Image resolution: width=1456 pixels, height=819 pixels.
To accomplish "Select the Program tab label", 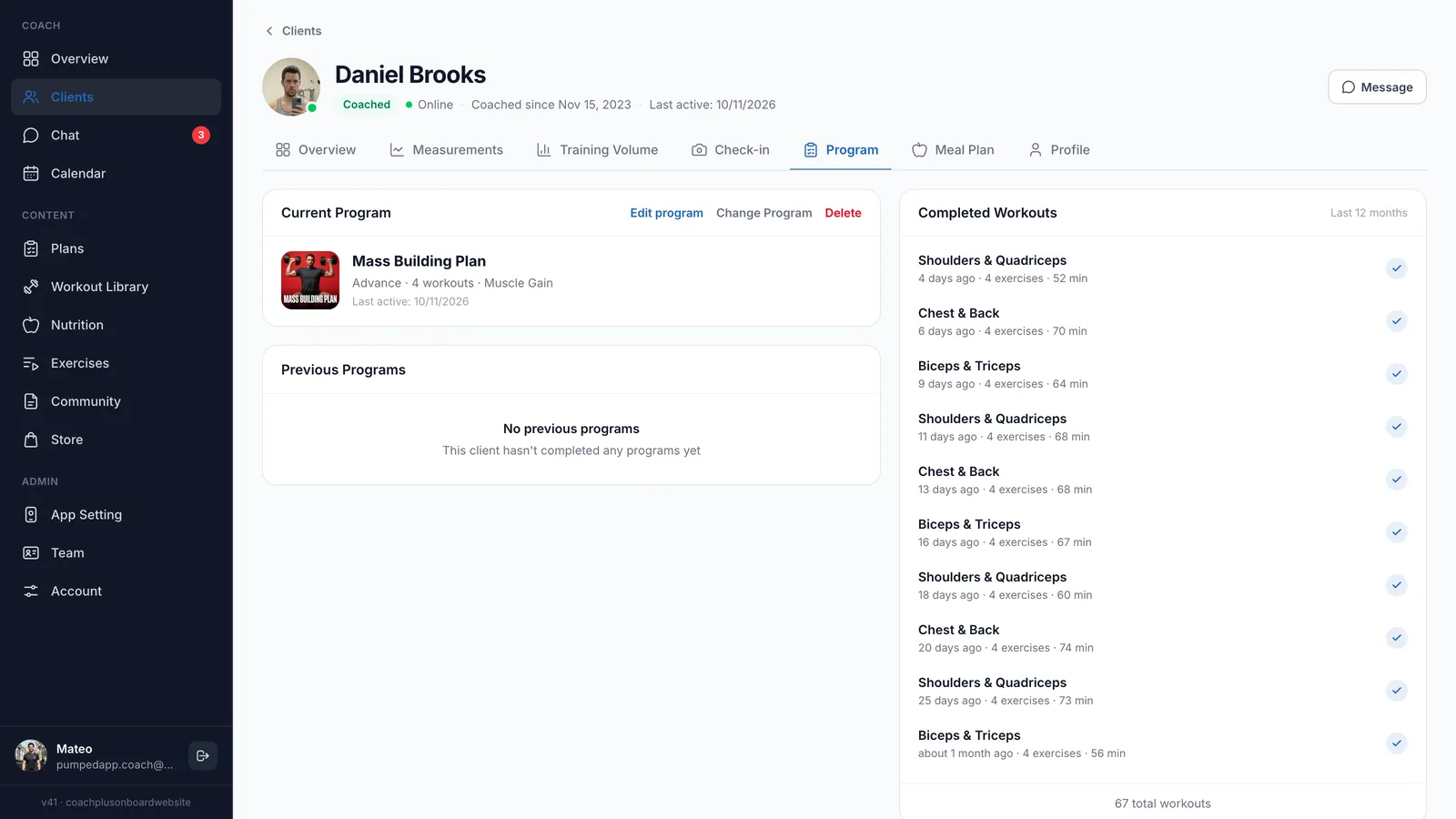I will [852, 150].
